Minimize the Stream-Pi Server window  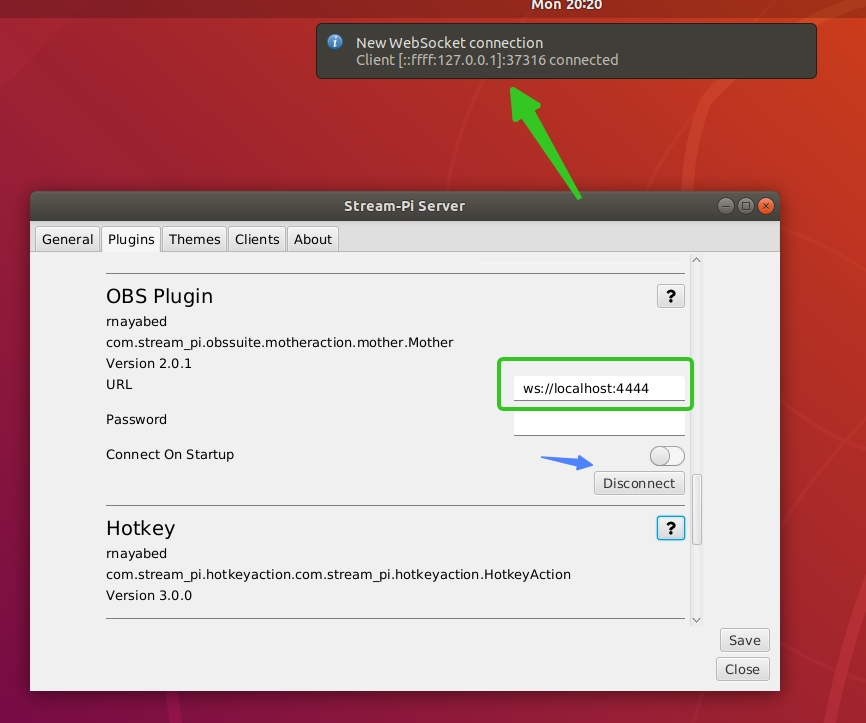[726, 206]
